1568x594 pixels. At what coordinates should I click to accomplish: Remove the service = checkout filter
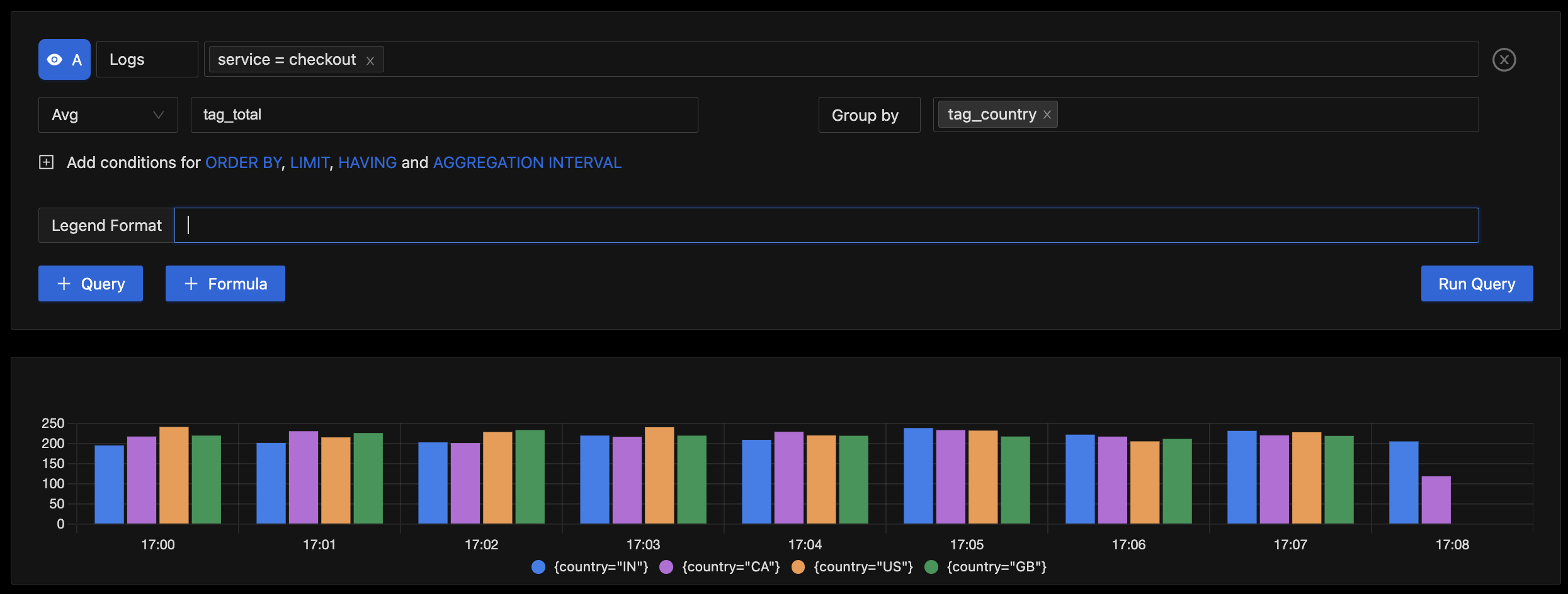(370, 61)
